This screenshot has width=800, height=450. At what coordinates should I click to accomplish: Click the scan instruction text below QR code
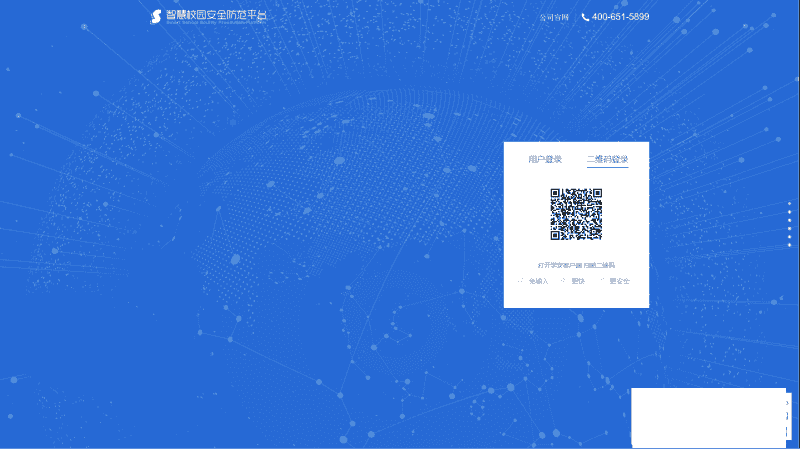point(576,265)
